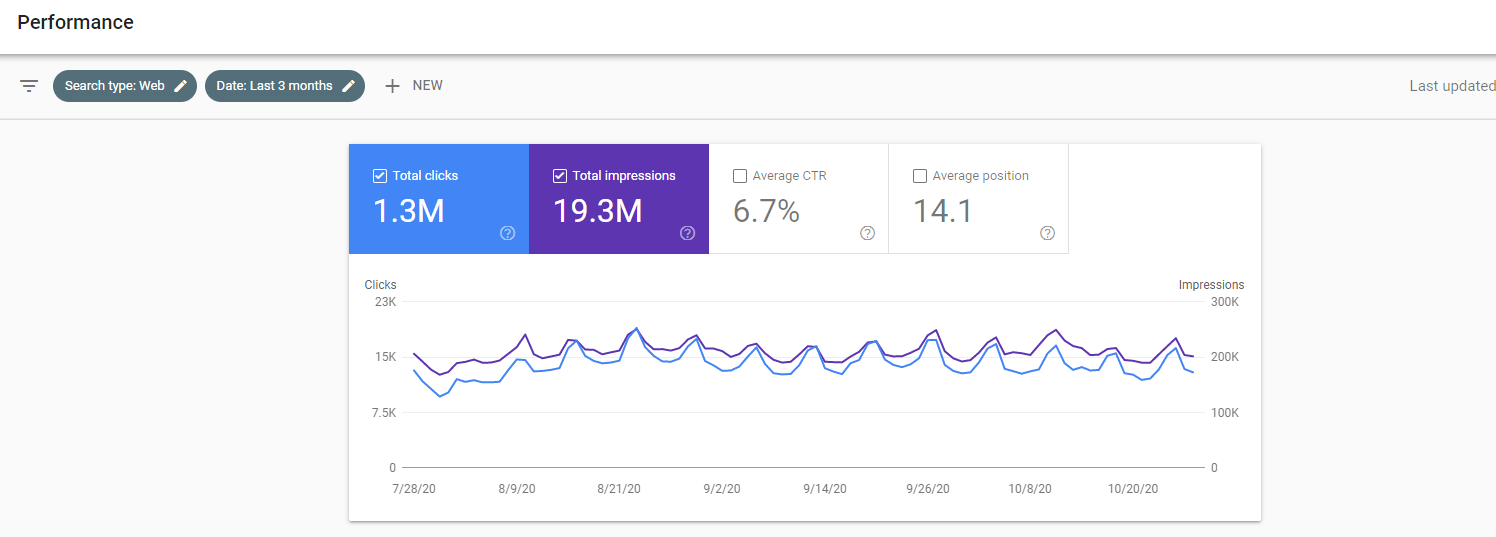Screen dimensions: 1496x537
Task: Enable the Average CTR checkbox
Action: [740, 176]
